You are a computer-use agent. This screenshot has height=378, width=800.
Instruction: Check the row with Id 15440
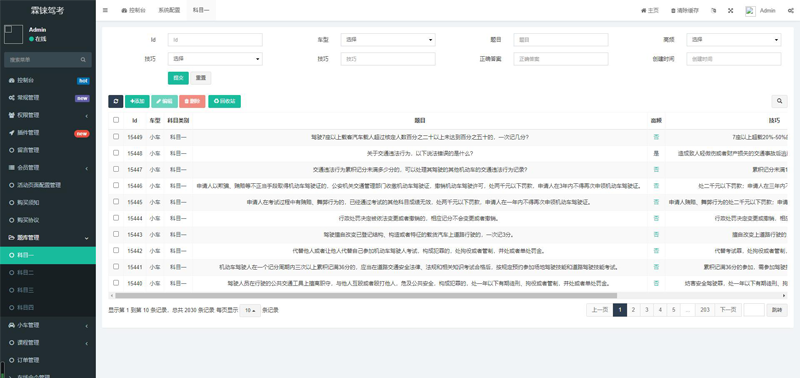[116, 283]
